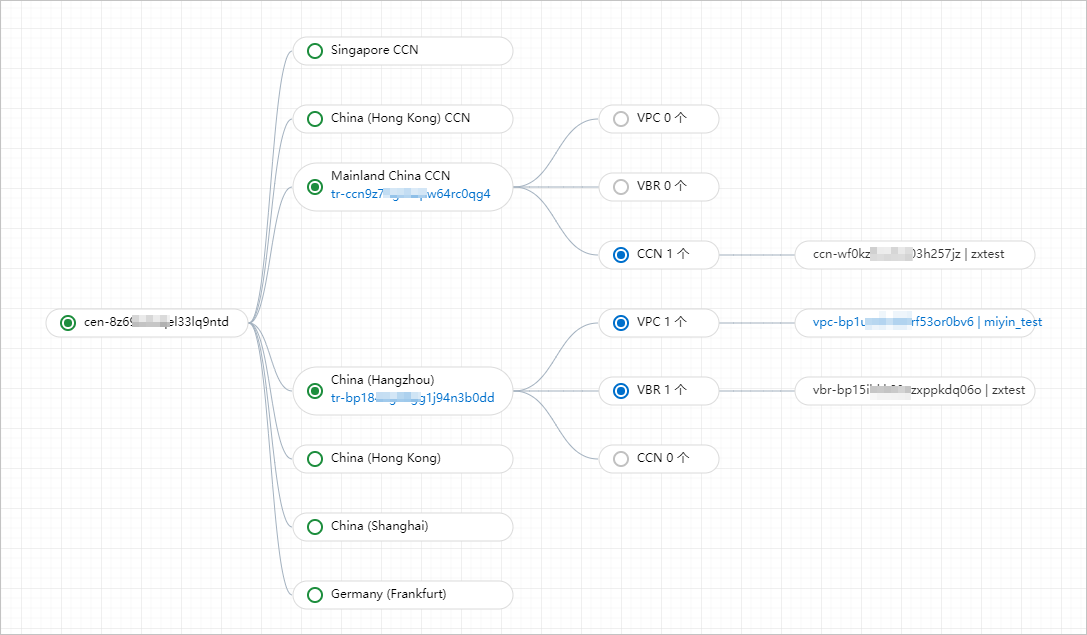Image resolution: width=1087 pixels, height=635 pixels.
Task: Open the vpc-bp1 miyin_test instance link
Action: (x=928, y=322)
